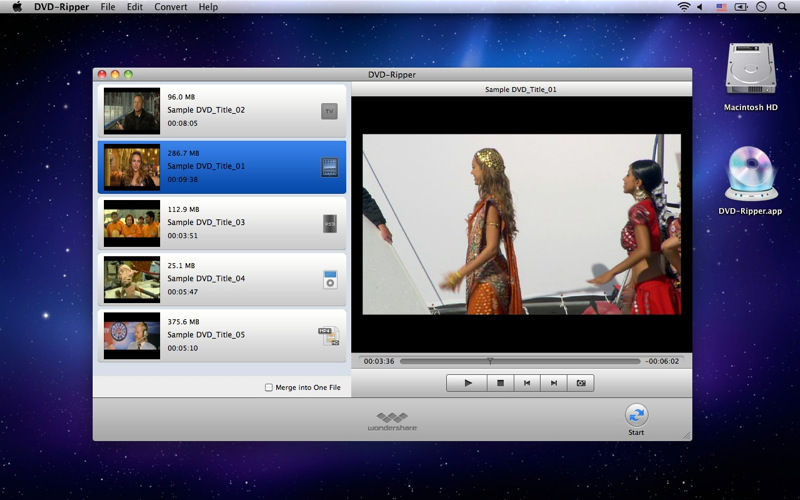The width and height of the screenshot is (800, 500).
Task: Open the Help menu
Action: click(208, 7)
